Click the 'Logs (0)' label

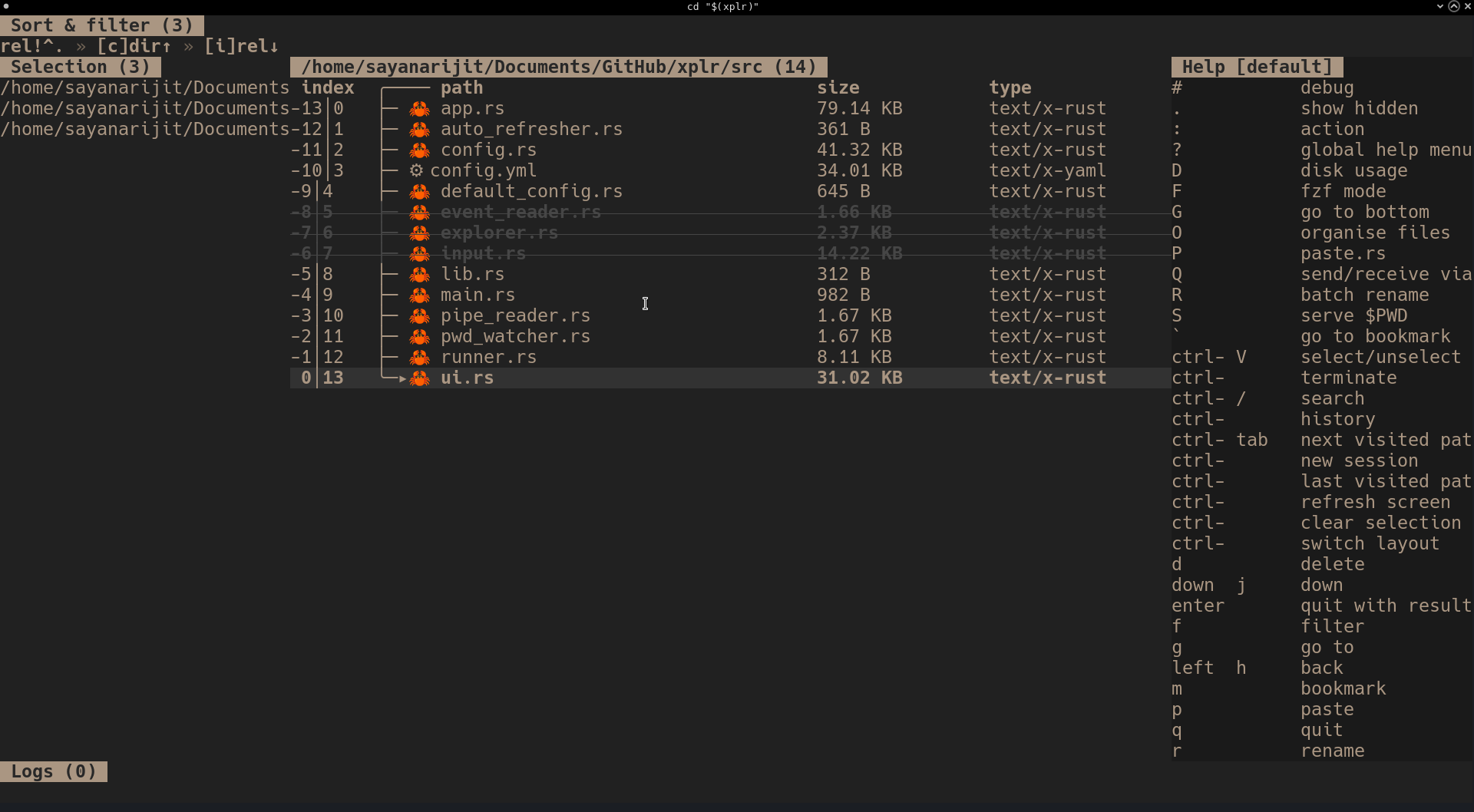54,771
